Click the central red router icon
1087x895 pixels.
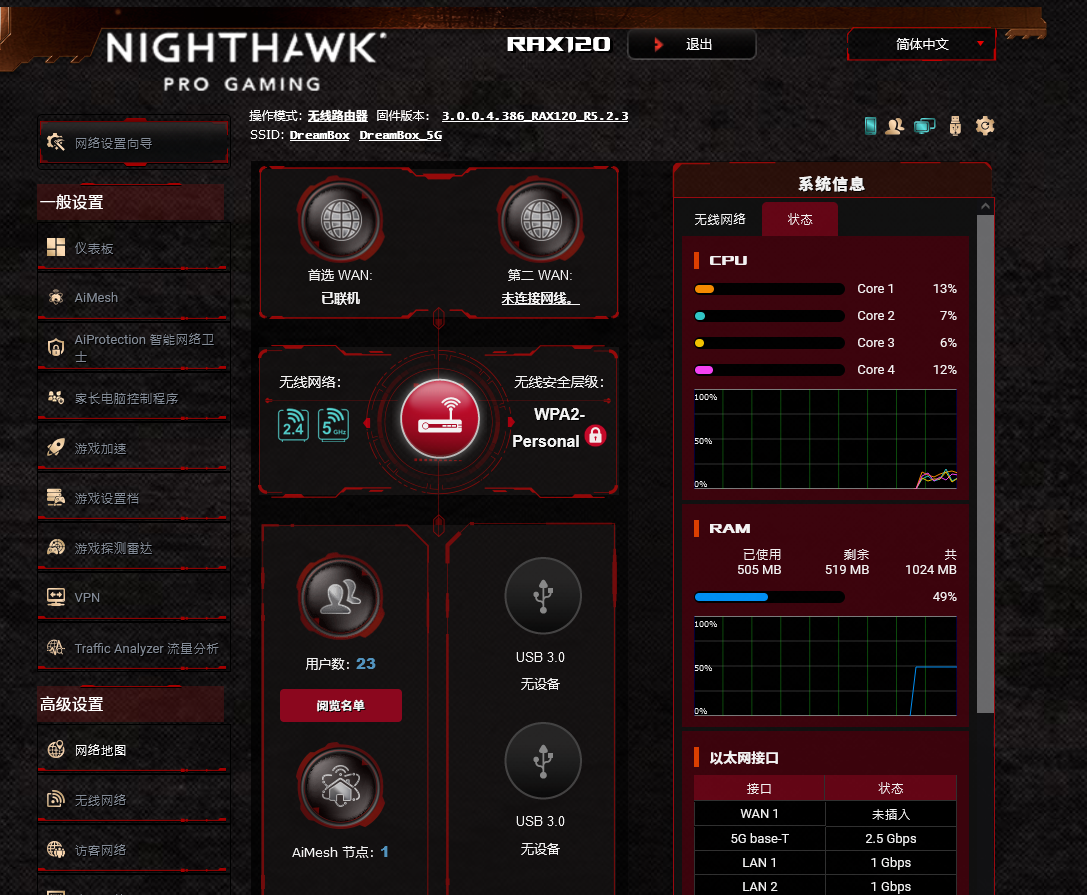click(440, 419)
